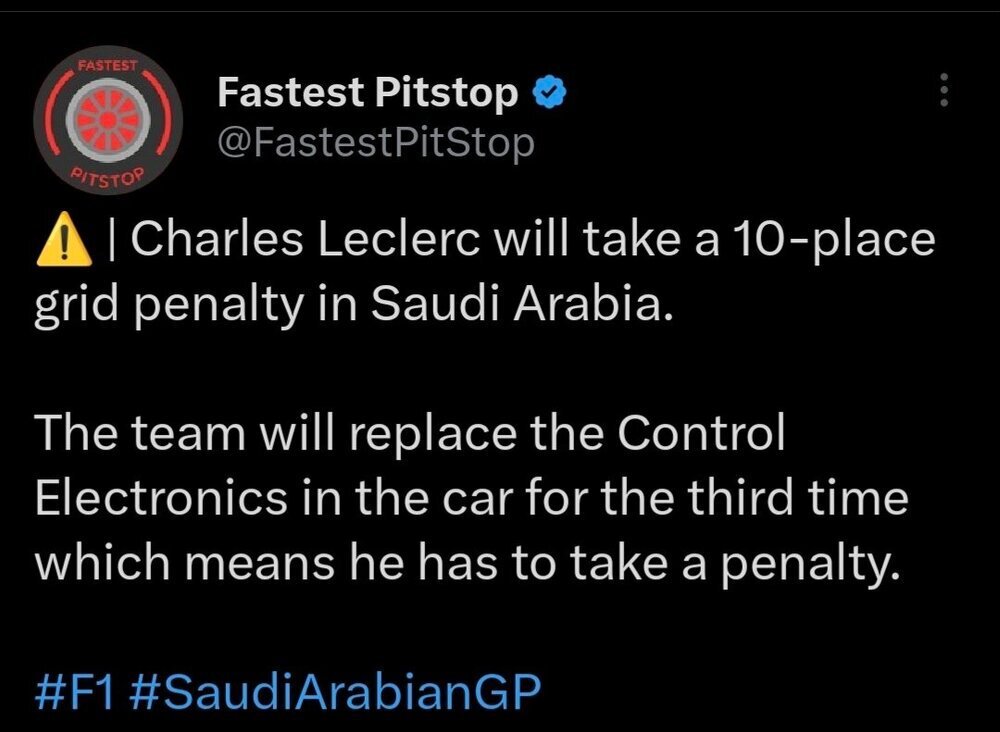Screen dimensions: 1000x732
Task: Click the red wheel graphic in avatar
Action: [x=108, y=120]
